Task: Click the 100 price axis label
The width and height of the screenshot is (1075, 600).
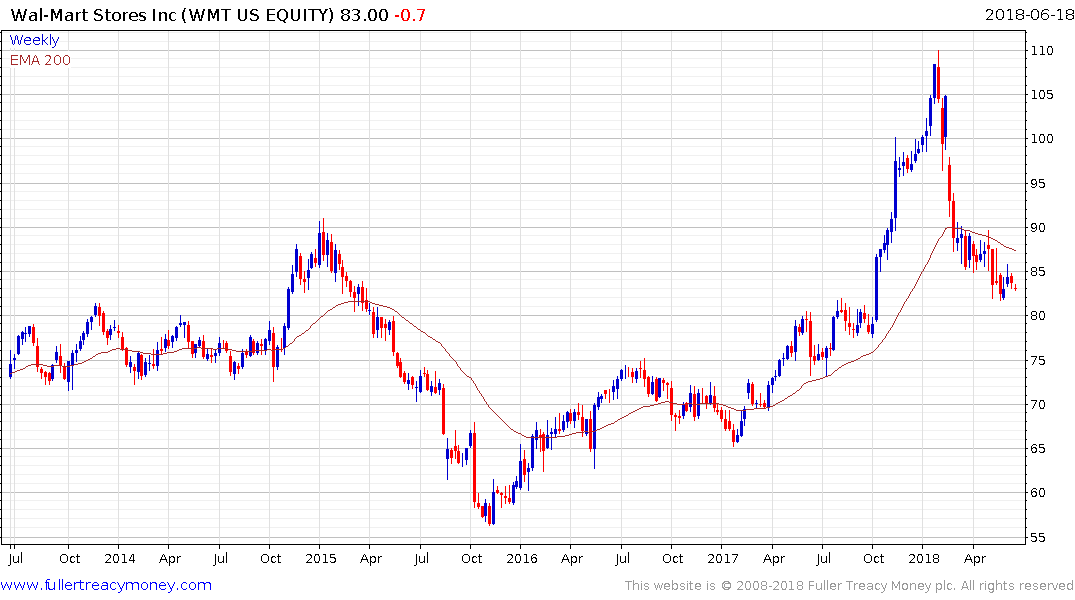Action: [1041, 139]
